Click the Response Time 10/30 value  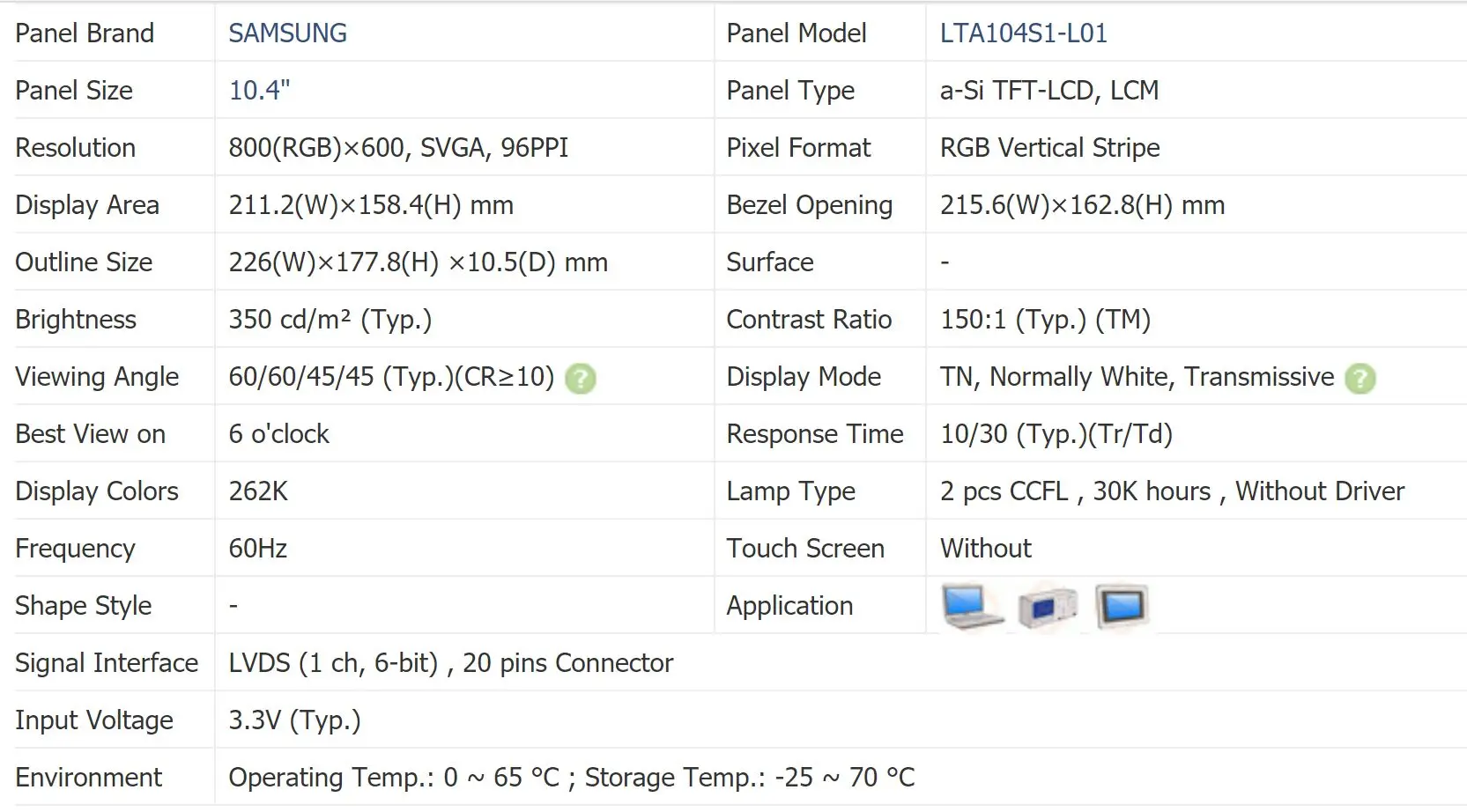[1056, 434]
